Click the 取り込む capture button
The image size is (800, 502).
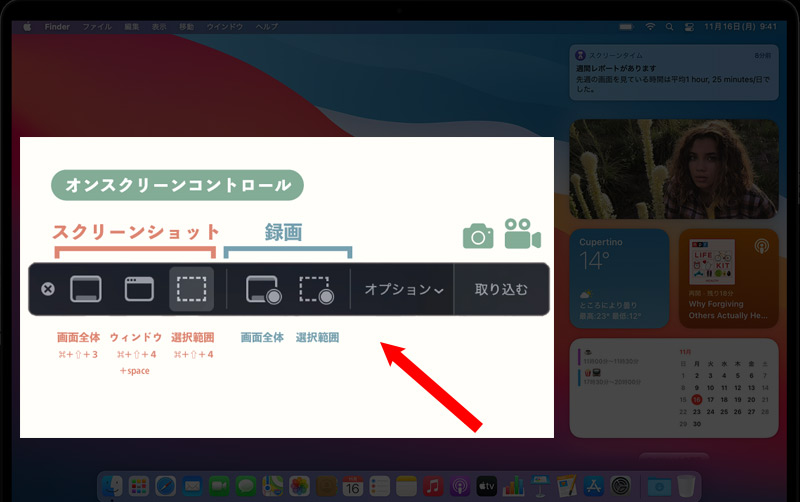pos(501,289)
